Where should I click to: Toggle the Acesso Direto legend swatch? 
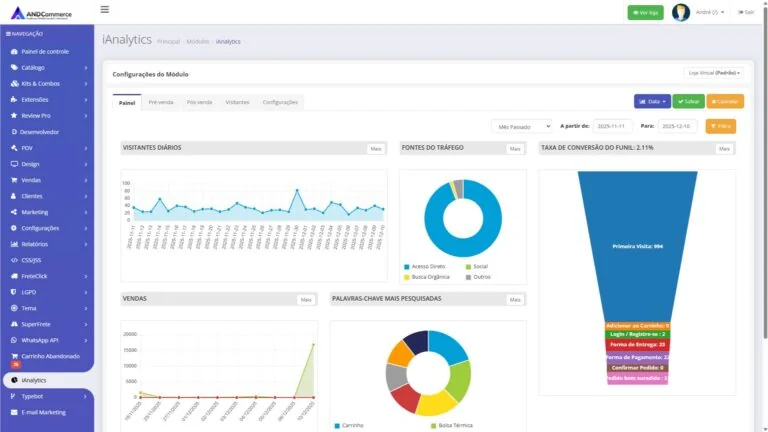[406, 267]
